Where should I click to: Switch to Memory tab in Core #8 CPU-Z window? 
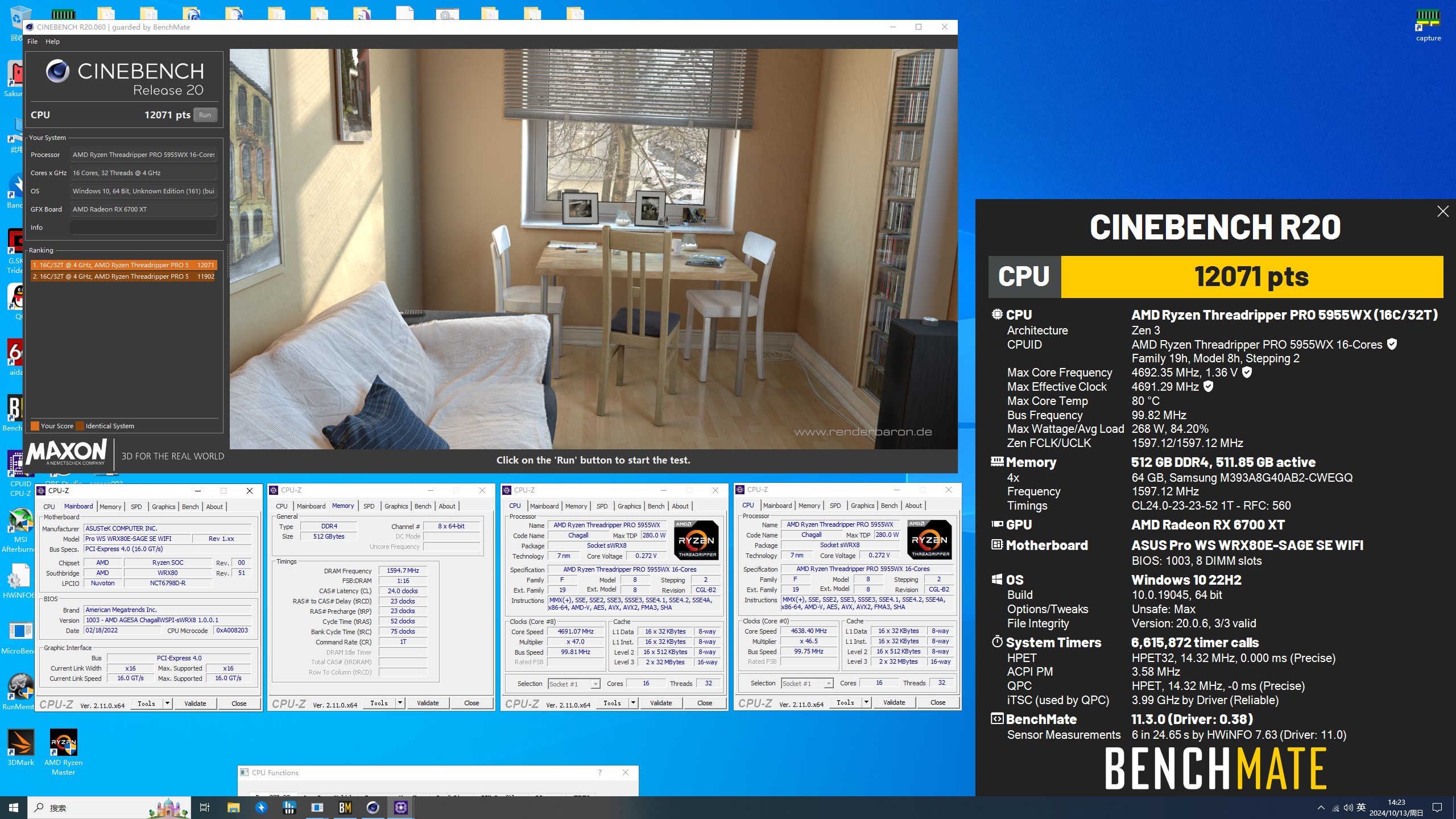point(576,506)
